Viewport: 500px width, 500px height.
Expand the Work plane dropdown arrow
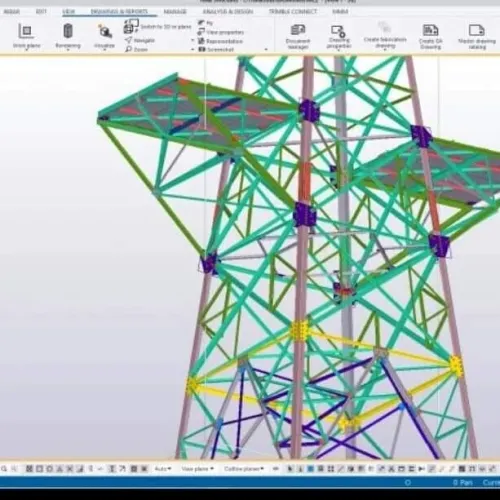(x=26, y=49)
